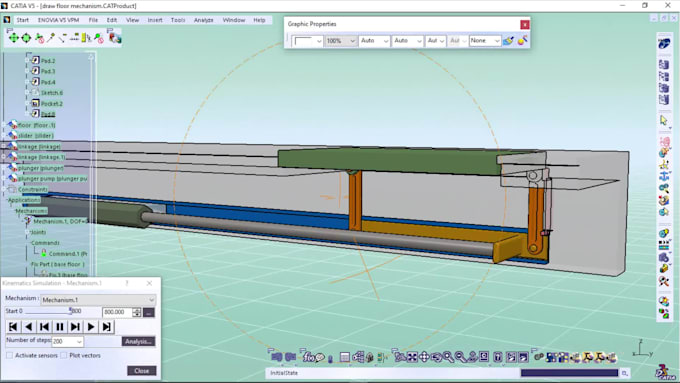Click the Zoom Out magnifier icon

click(460, 357)
